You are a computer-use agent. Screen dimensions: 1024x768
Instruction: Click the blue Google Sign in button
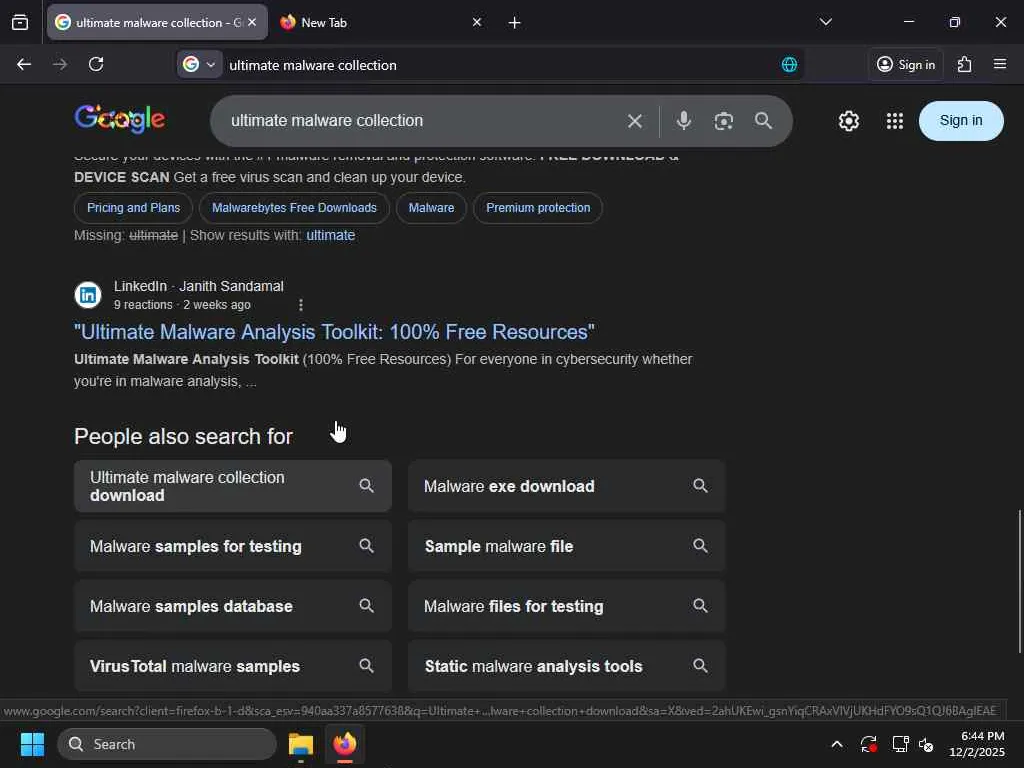961,121
